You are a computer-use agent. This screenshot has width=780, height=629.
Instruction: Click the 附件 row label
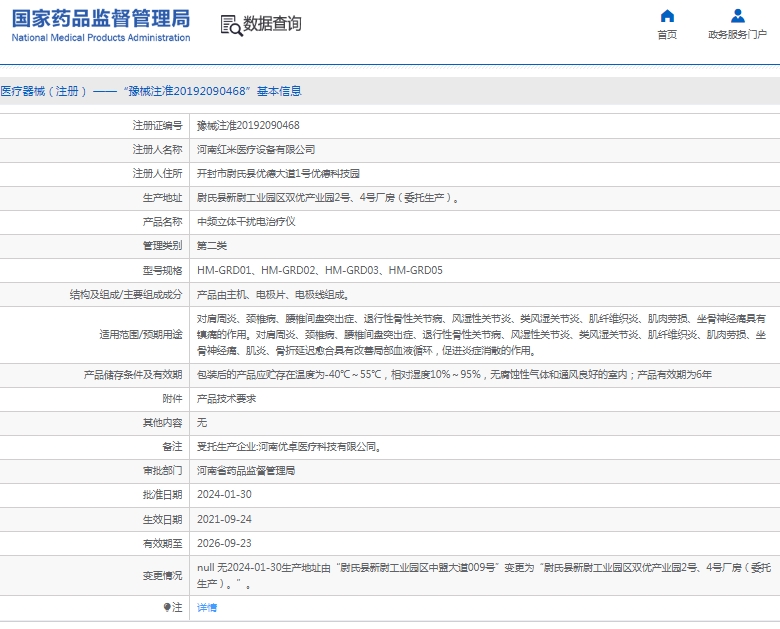click(x=173, y=399)
